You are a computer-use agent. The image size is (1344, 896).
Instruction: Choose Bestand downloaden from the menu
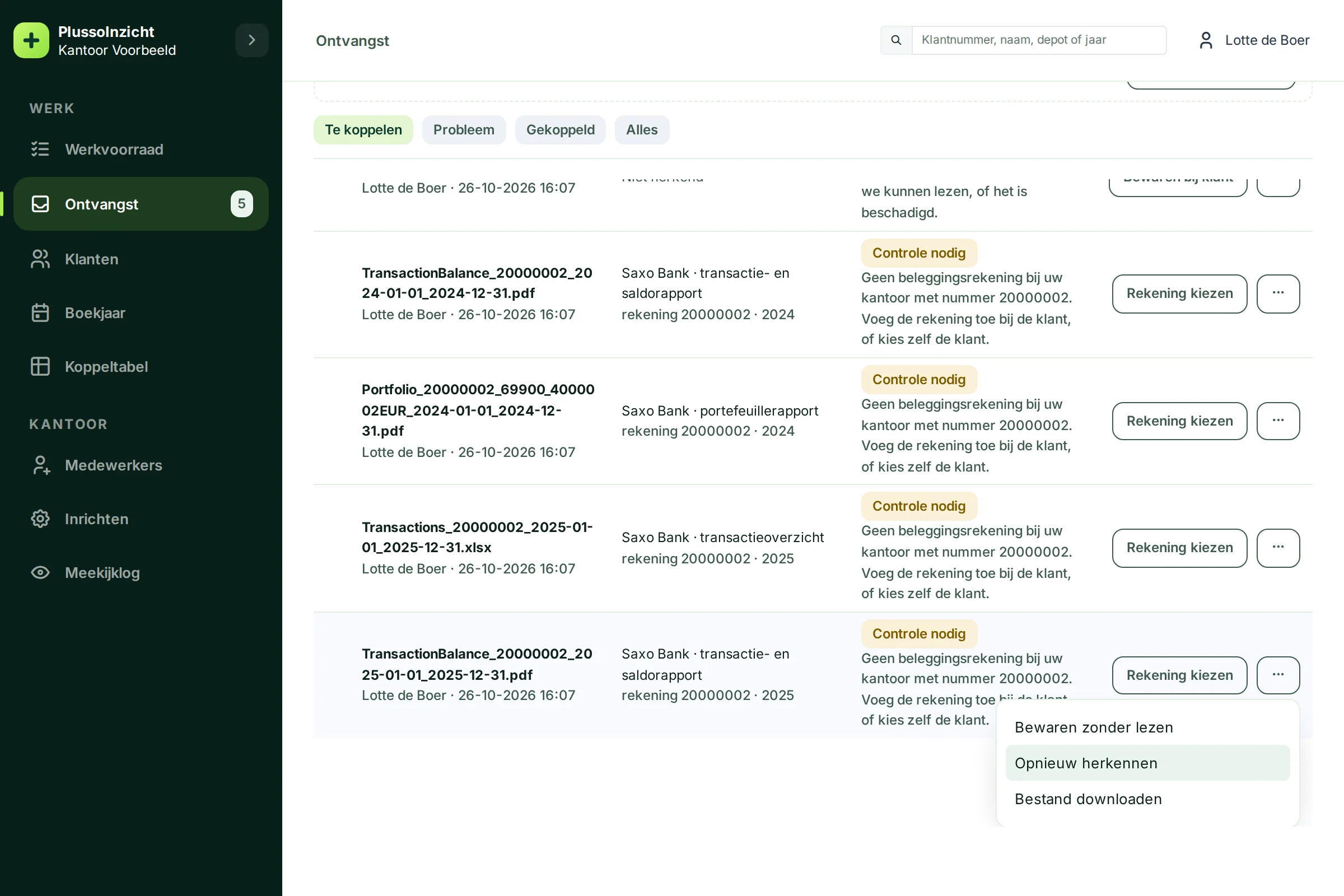point(1147,799)
